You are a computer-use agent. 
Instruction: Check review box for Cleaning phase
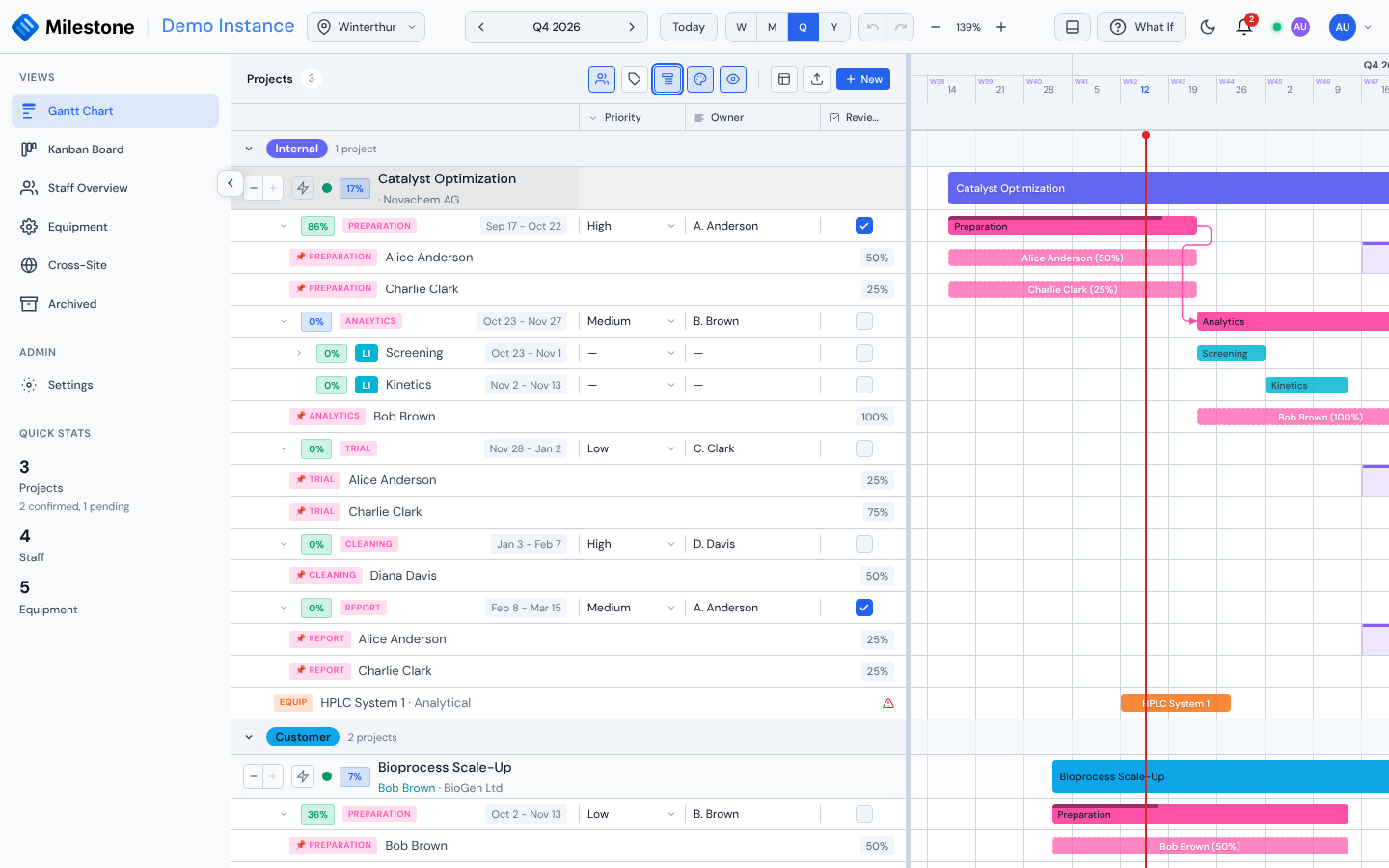coord(864,544)
